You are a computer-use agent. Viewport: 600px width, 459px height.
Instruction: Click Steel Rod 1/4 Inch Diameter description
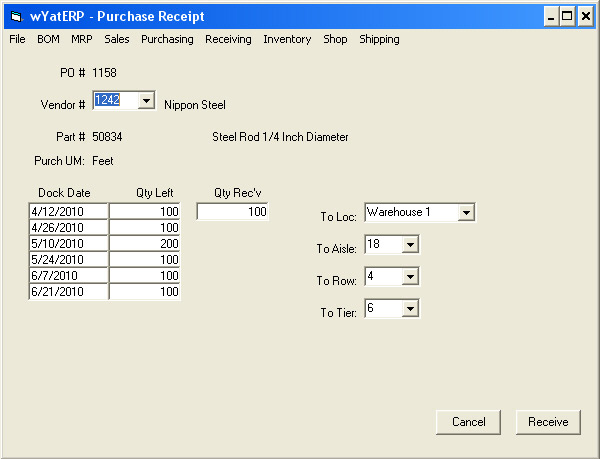tap(280, 137)
